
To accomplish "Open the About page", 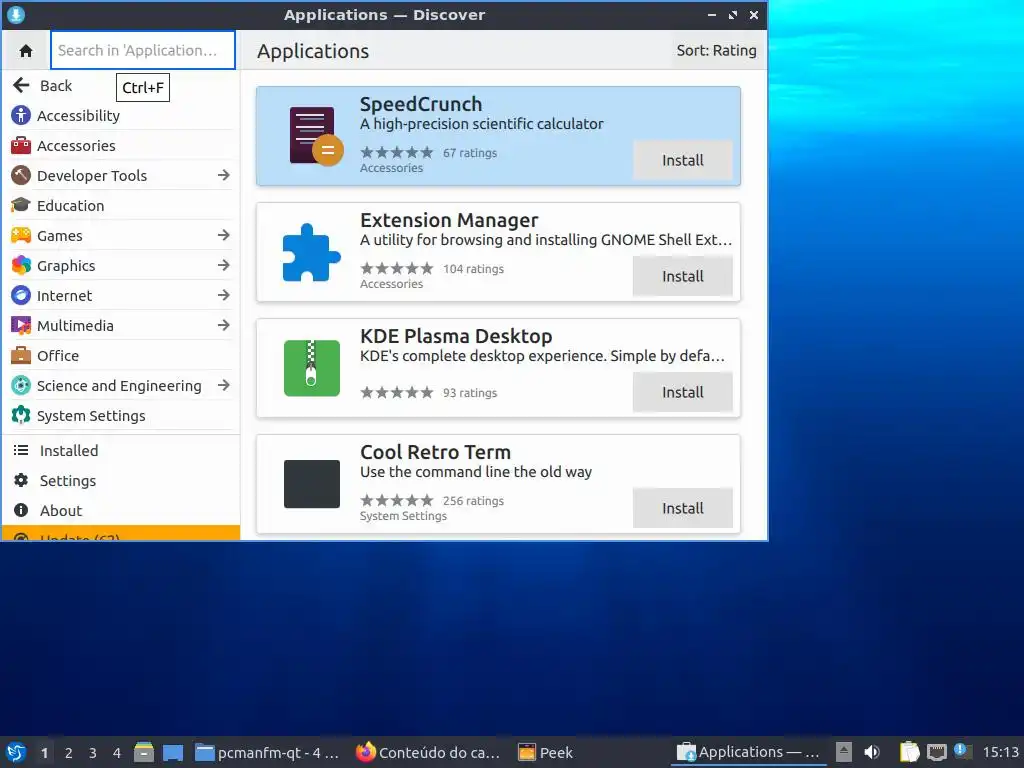I will tap(121, 511).
